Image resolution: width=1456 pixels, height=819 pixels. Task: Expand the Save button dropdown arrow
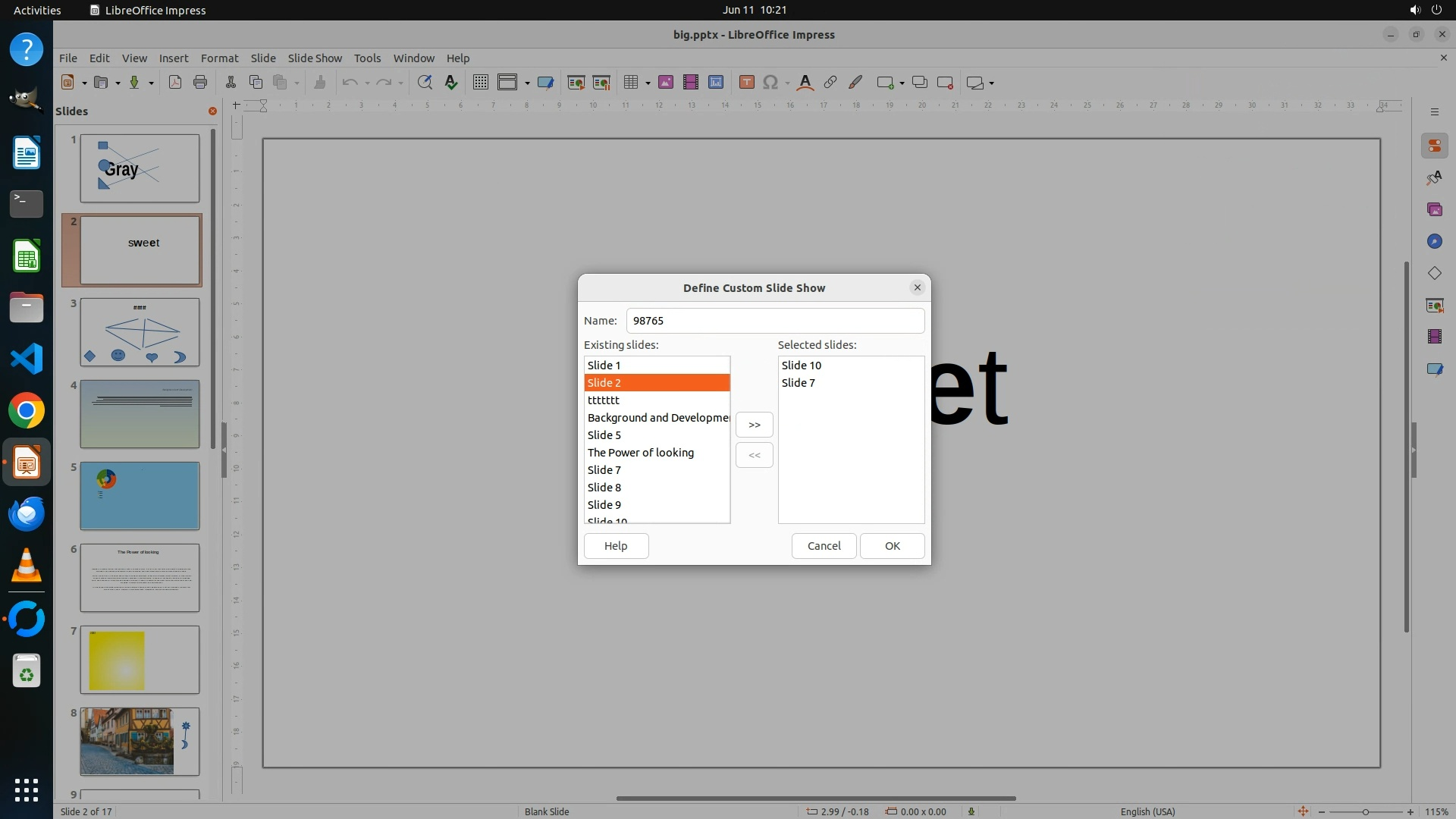tap(151, 83)
